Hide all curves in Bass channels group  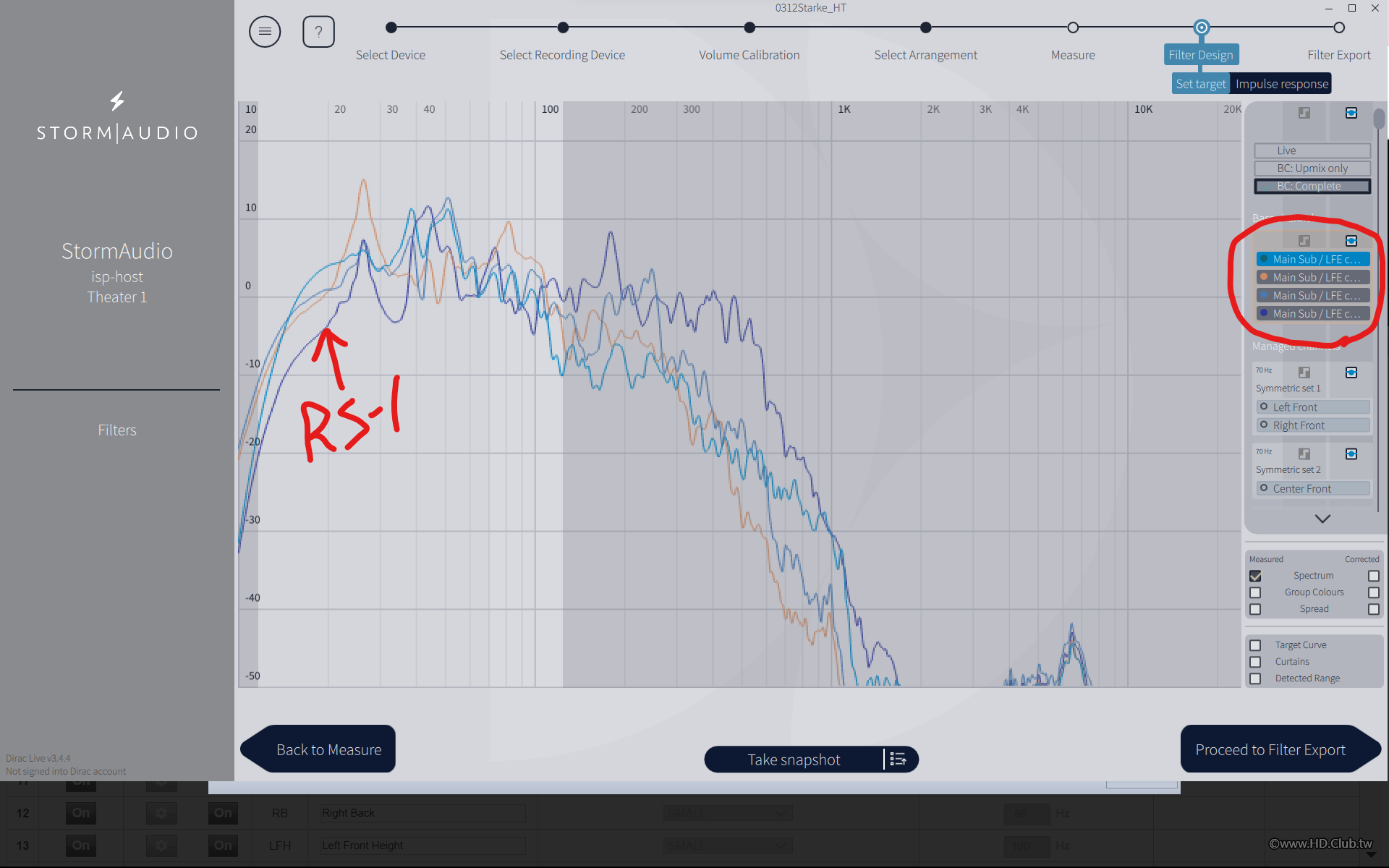click(1304, 240)
